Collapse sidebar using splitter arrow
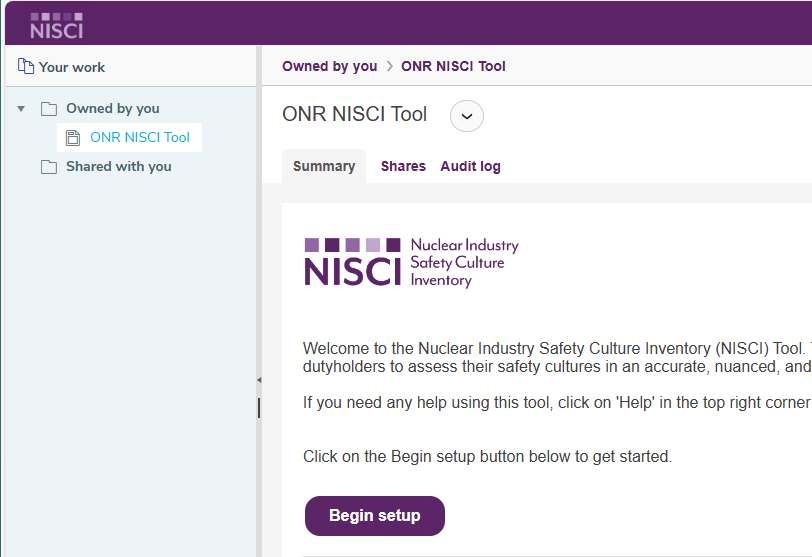Image resolution: width=812 pixels, height=557 pixels. [259, 380]
